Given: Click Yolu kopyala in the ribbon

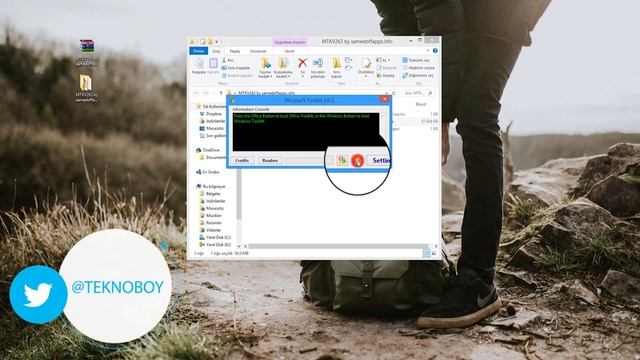Looking at the screenshot, I should (236, 68).
